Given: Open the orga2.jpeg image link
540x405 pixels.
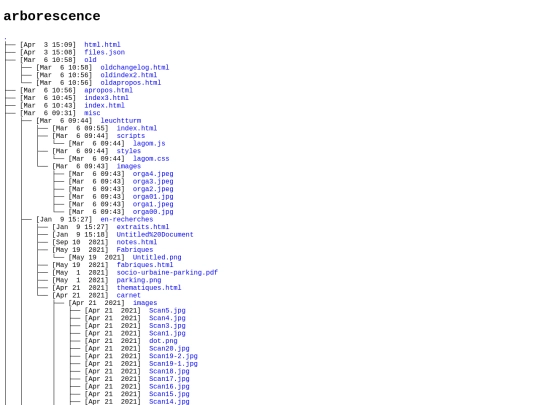Looking at the screenshot, I should (x=153, y=189).
